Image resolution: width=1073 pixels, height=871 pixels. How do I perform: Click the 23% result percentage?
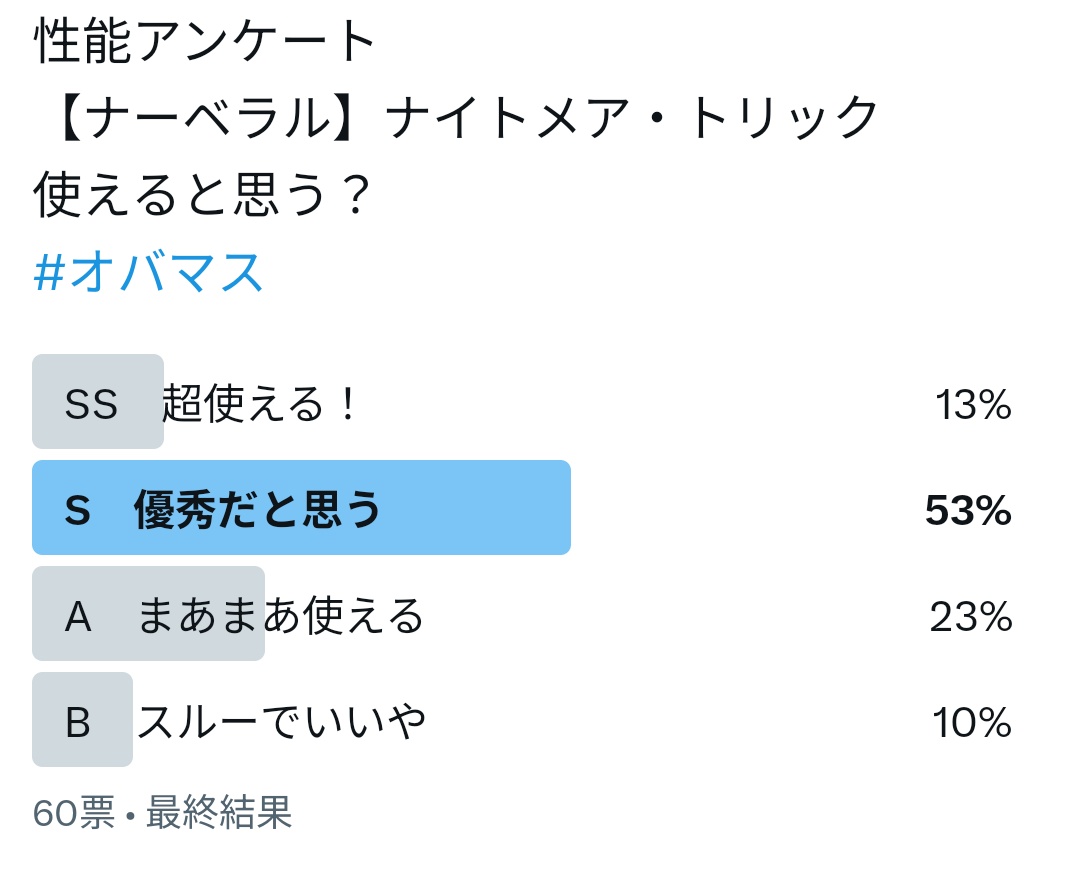coord(970,617)
